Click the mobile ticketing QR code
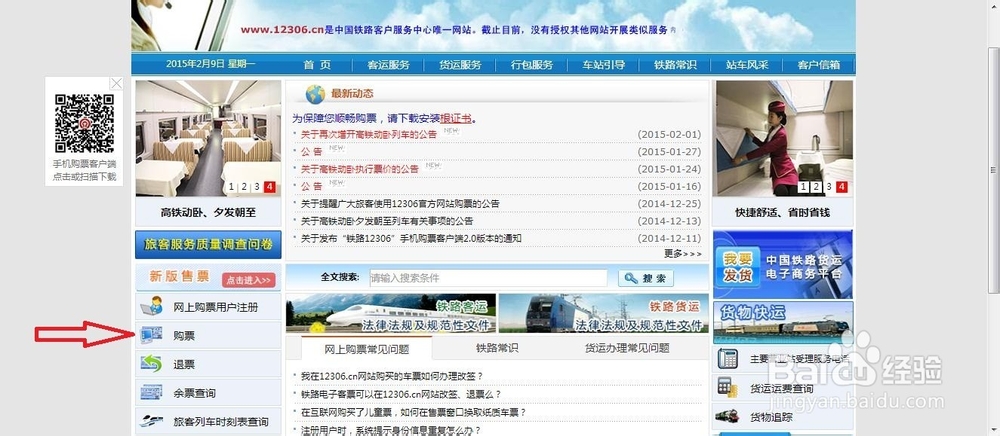This screenshot has height=436, width=1000. point(84,124)
